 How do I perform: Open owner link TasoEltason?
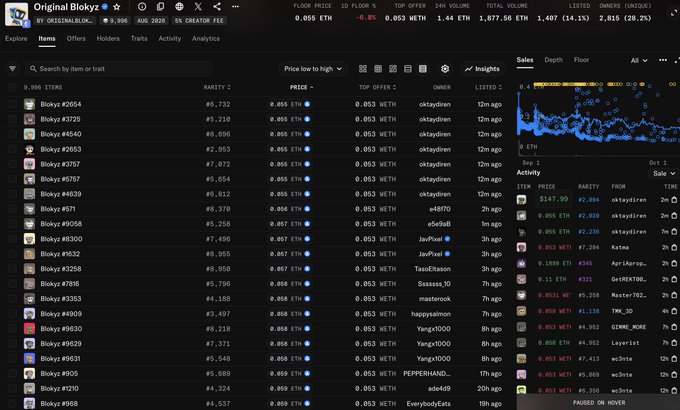click(432, 269)
